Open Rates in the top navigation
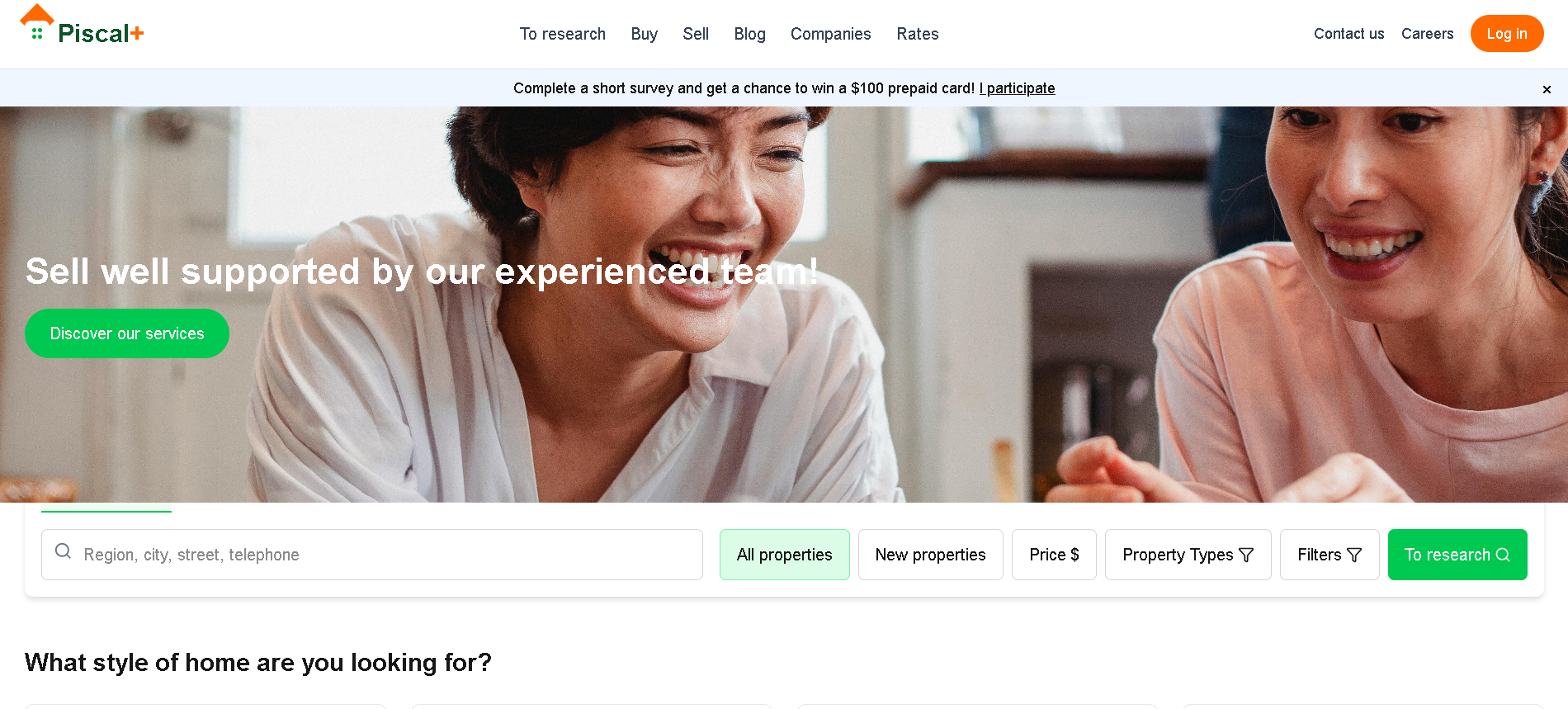1568x709 pixels. [917, 34]
